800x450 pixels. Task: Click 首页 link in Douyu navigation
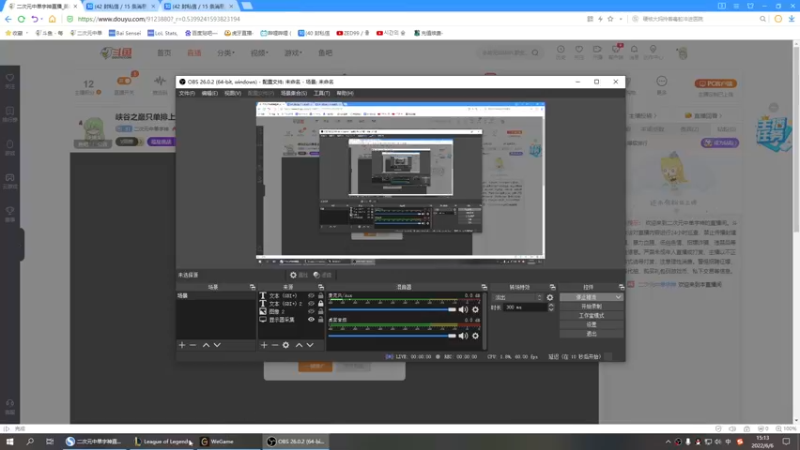click(x=164, y=53)
